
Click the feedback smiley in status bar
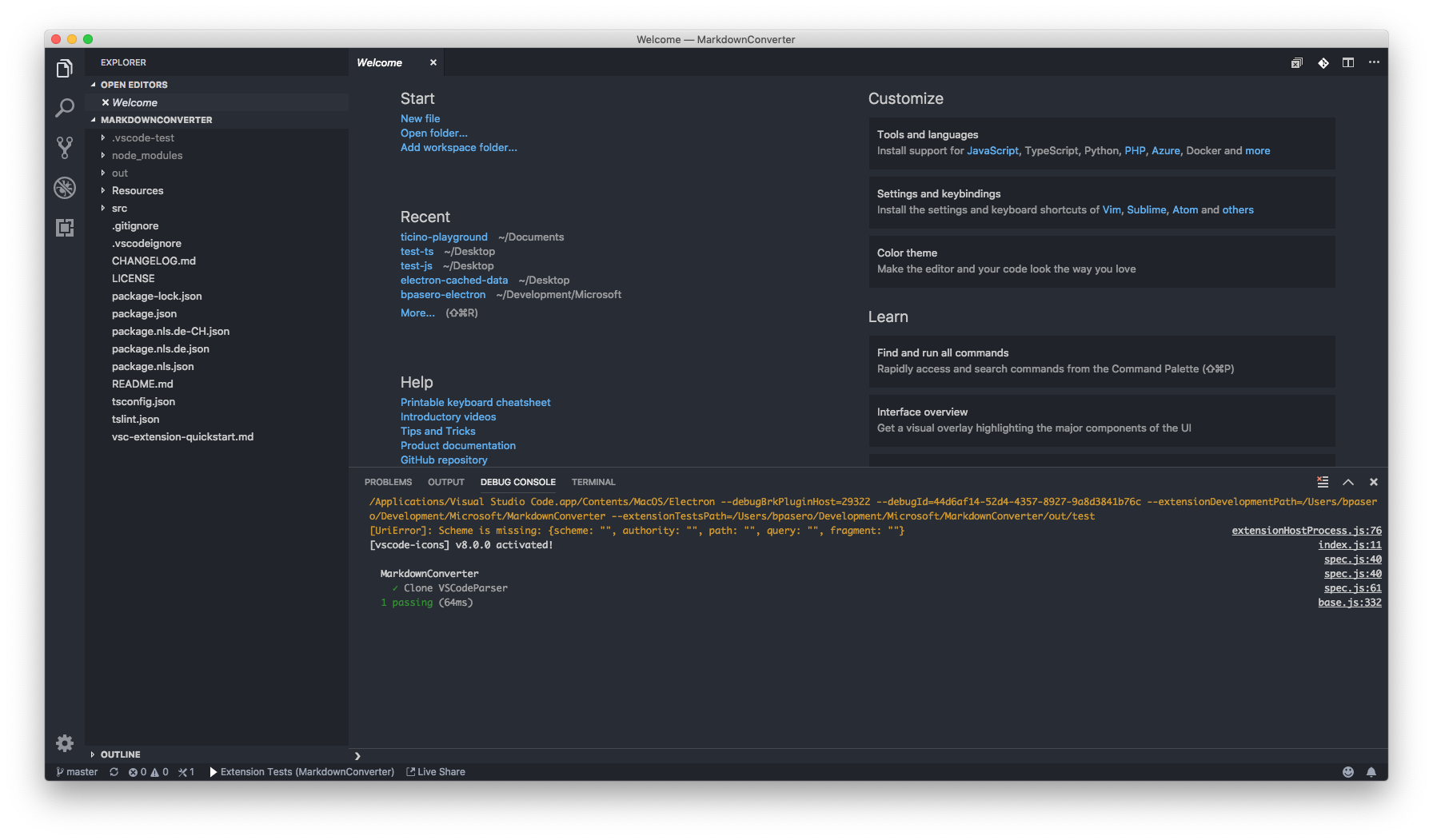coord(1348,772)
